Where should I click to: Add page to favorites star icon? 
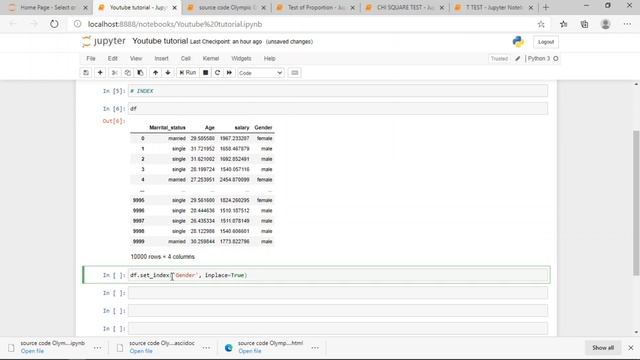541,24
